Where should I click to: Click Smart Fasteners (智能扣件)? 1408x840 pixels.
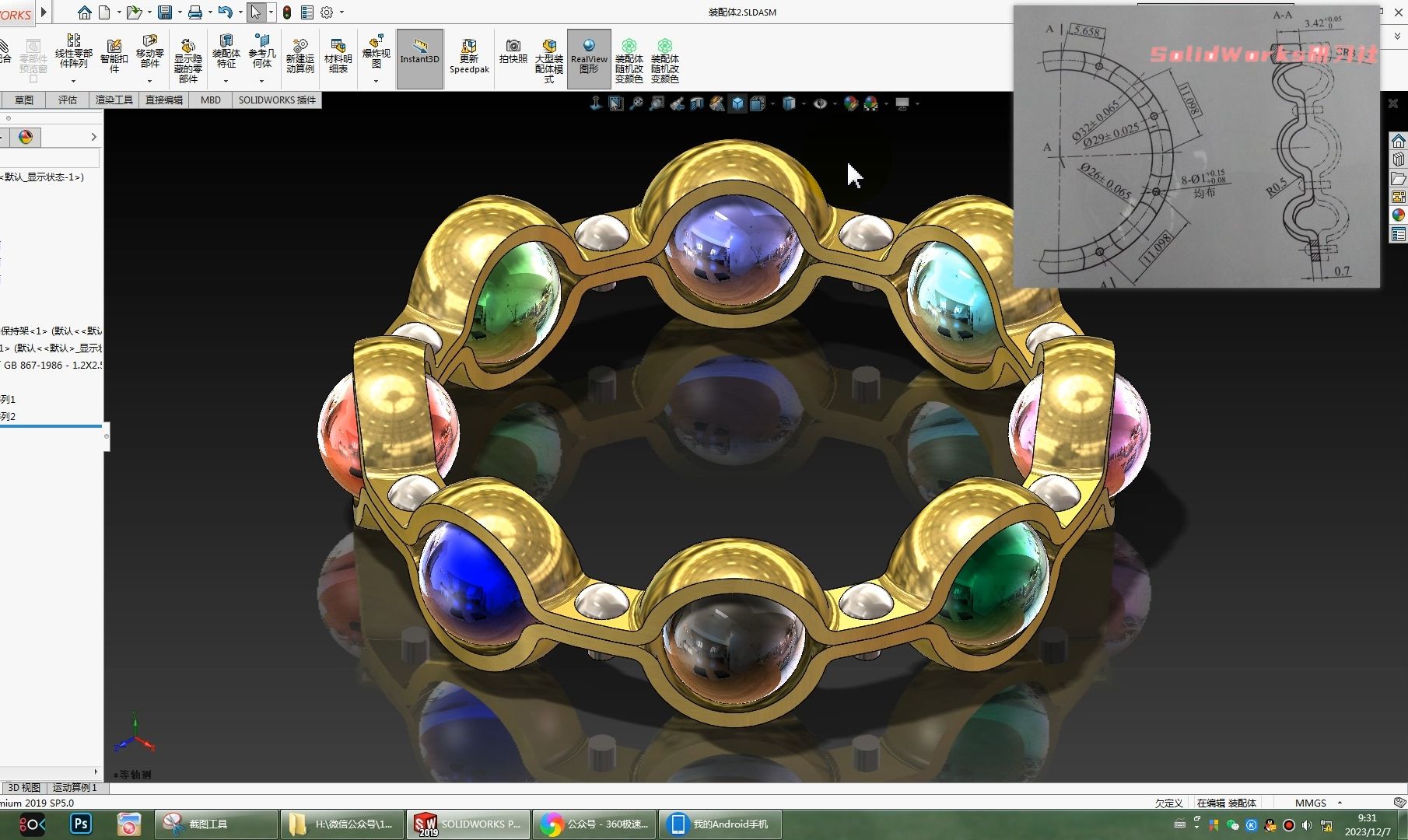point(114,56)
